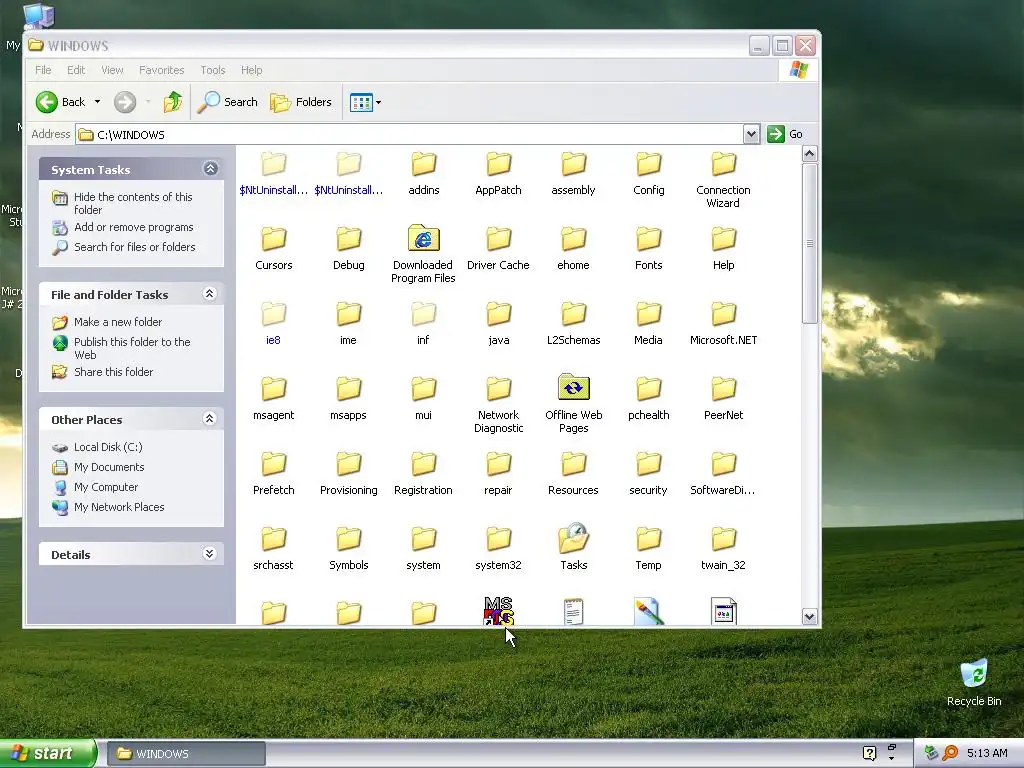This screenshot has height=768, width=1024.
Task: Collapse the System Tasks panel
Action: click(210, 169)
